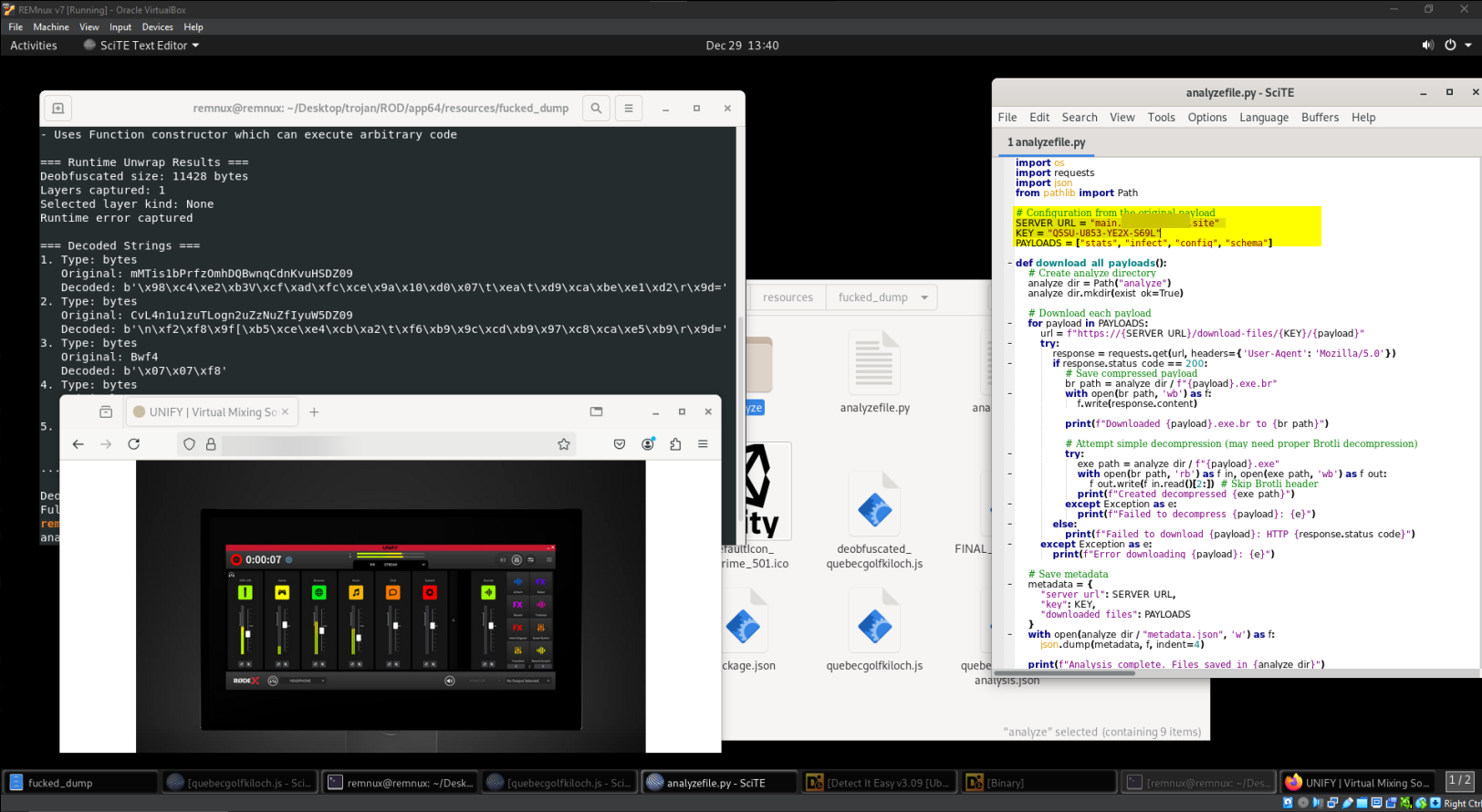This screenshot has height=812, width=1482.
Task: Open the Tools menu in SciTE
Action: coord(1161,118)
